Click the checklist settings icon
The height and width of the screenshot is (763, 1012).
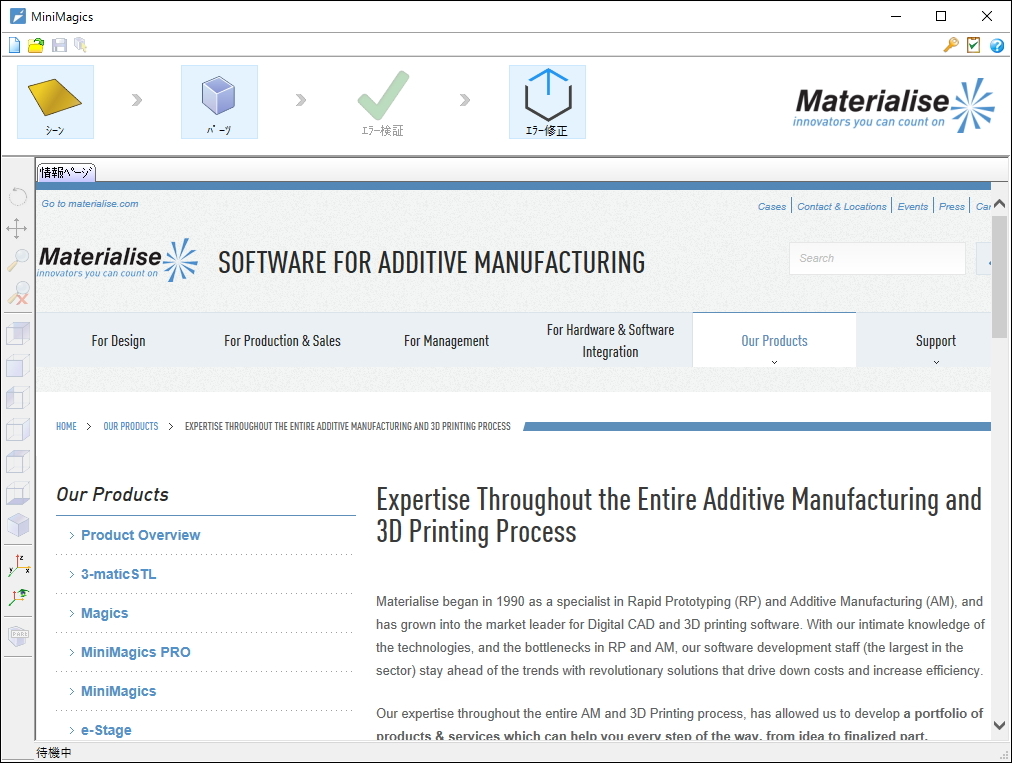click(x=973, y=45)
